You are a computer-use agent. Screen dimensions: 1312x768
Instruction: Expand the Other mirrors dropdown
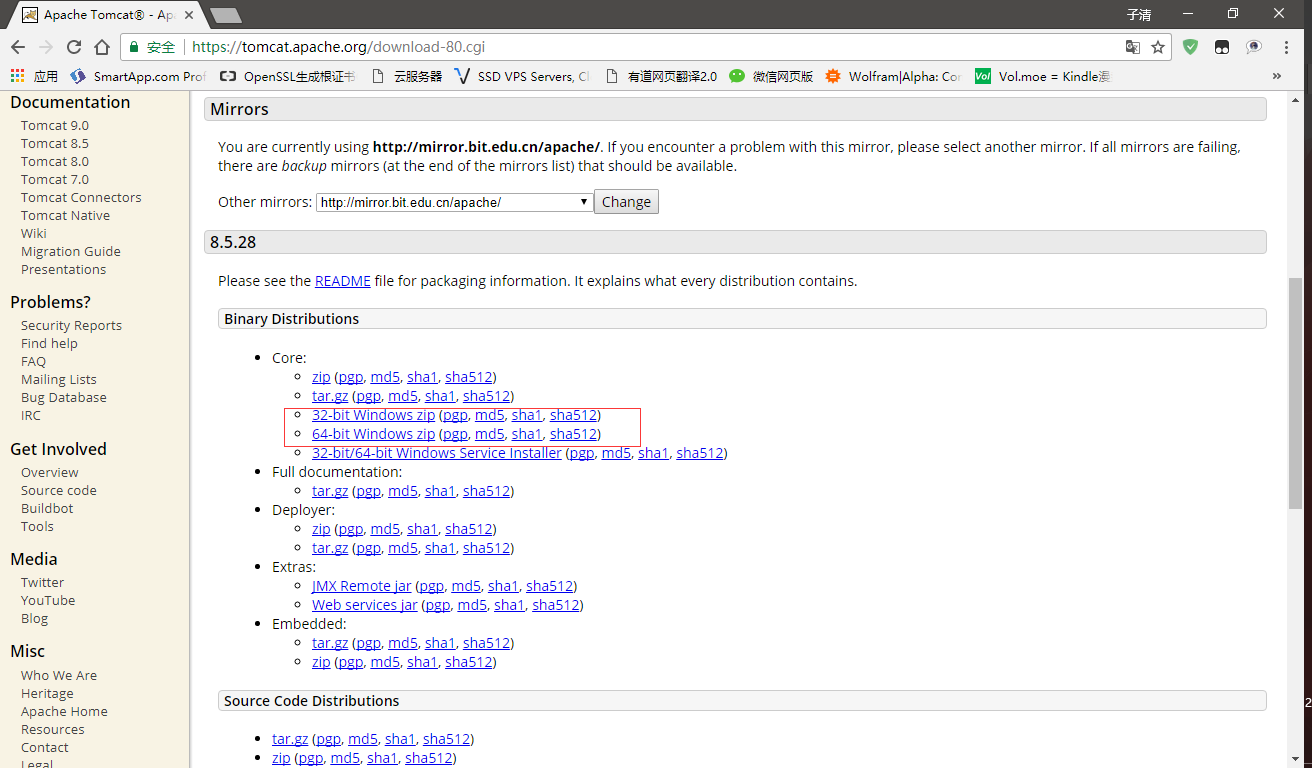pyautogui.click(x=455, y=202)
